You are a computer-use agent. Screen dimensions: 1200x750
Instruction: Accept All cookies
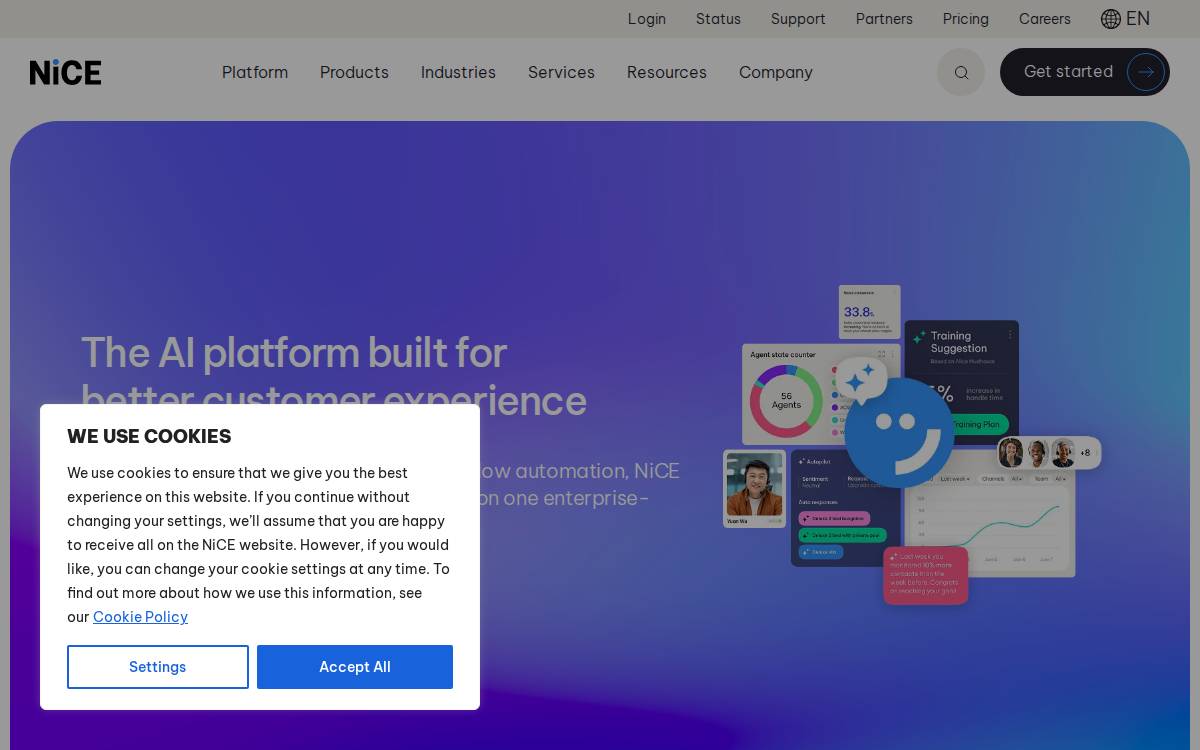pos(355,667)
